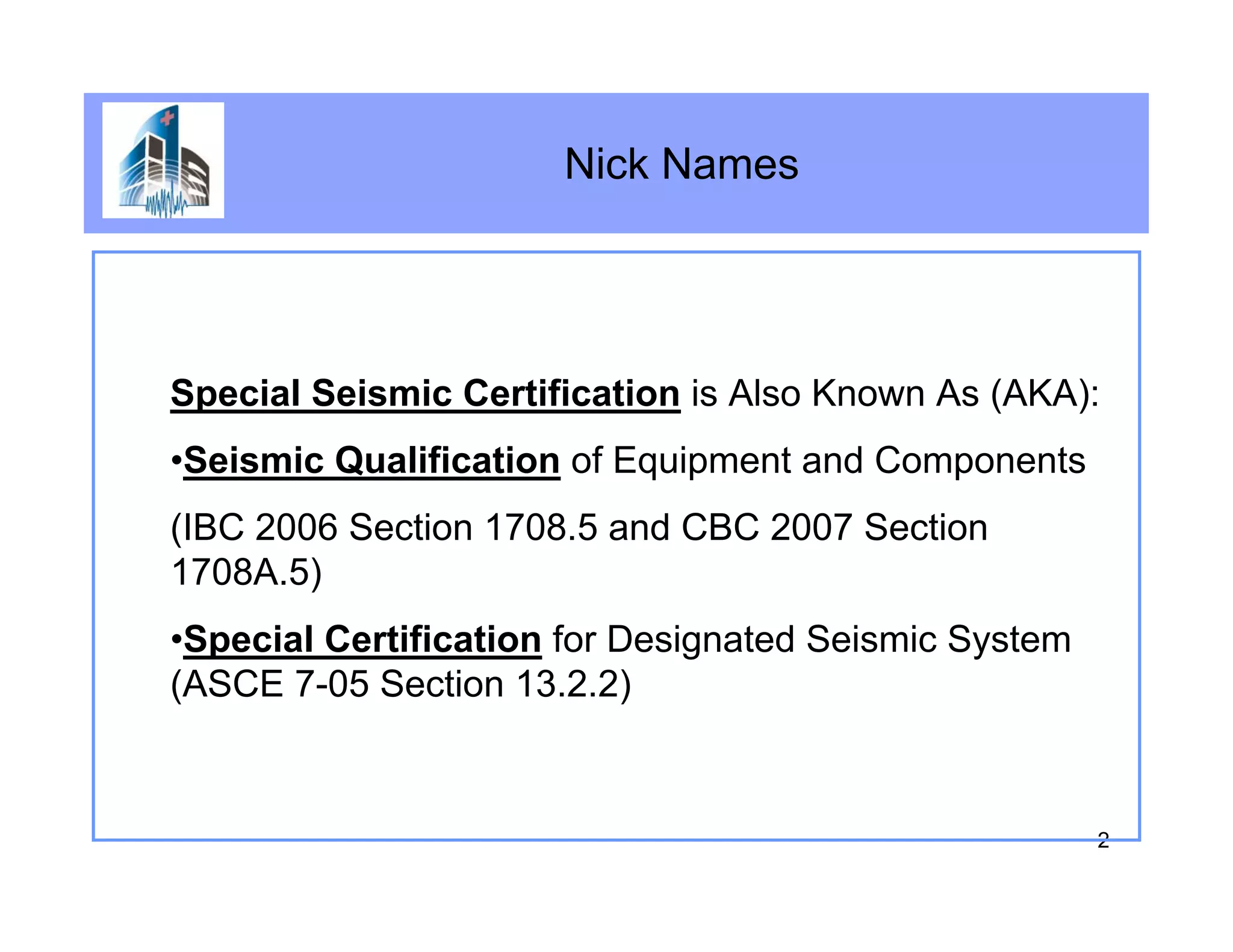Click the underlined 'Special Seismic Certification' heading
The width and height of the screenshot is (1233, 952).
tap(426, 394)
